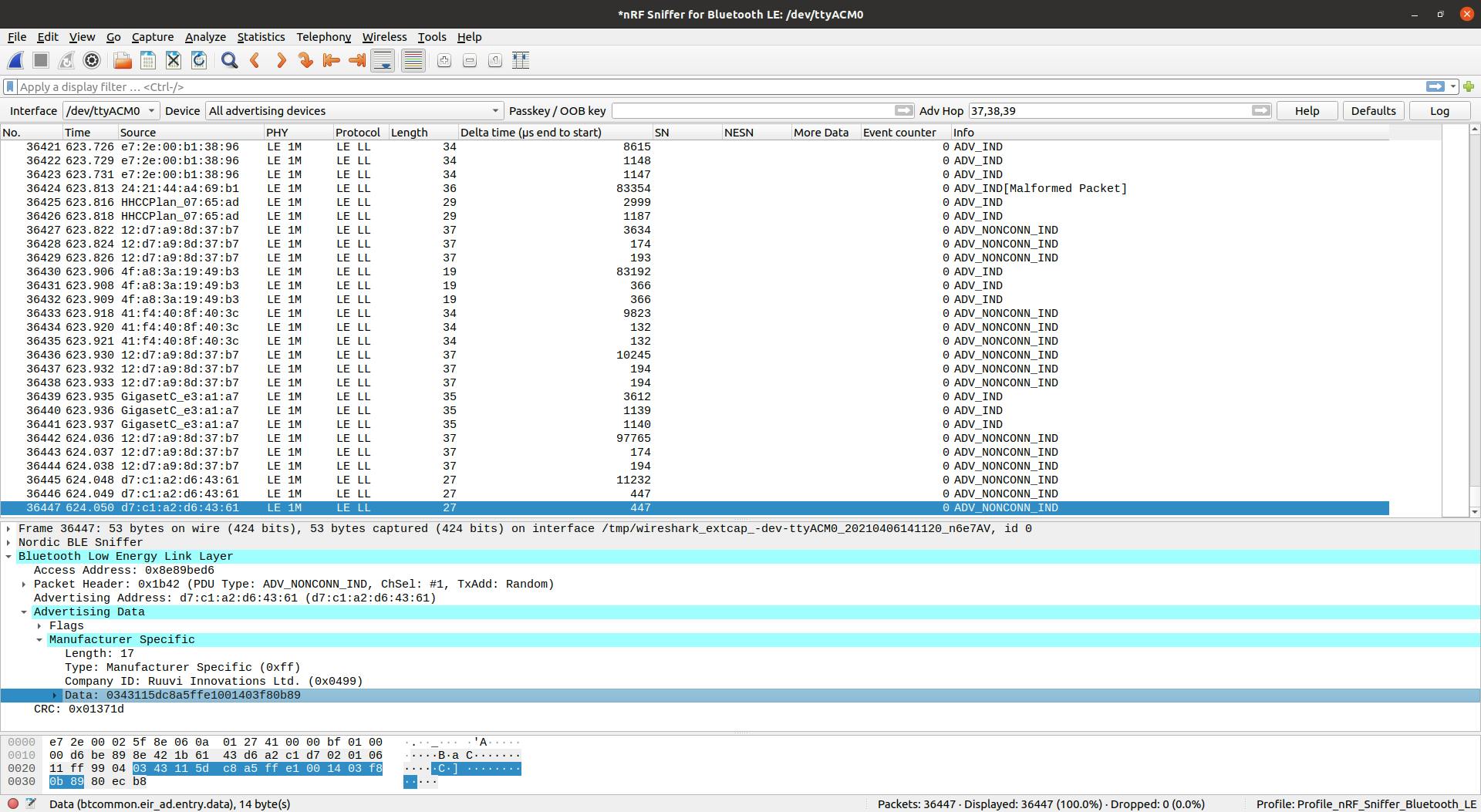Click the Defaults button
Viewport: 1481px width, 812px height.
[x=1373, y=111]
